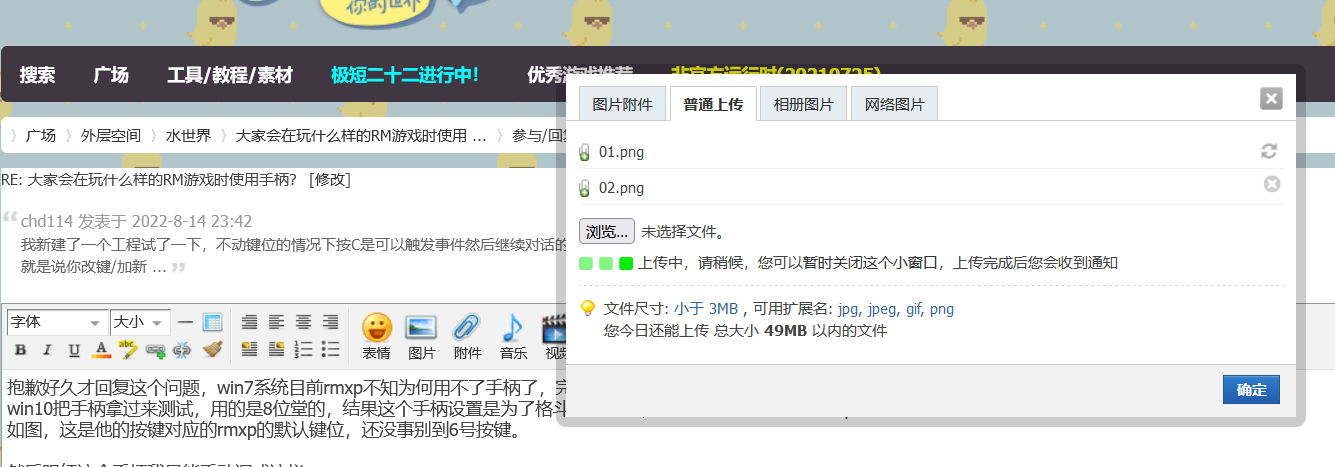Switch to the 相册图片 tab
Screen dimensions: 1335x467
pos(804,104)
